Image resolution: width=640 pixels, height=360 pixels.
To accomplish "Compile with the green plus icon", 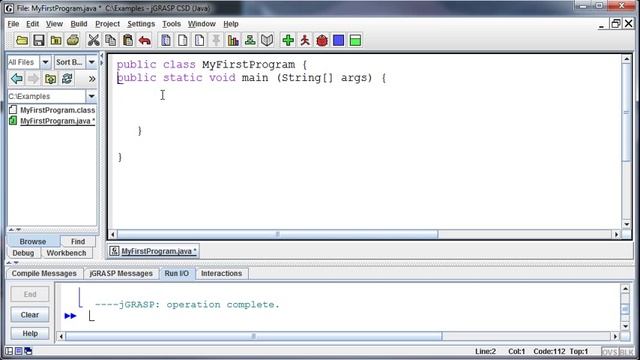I will tap(288, 40).
